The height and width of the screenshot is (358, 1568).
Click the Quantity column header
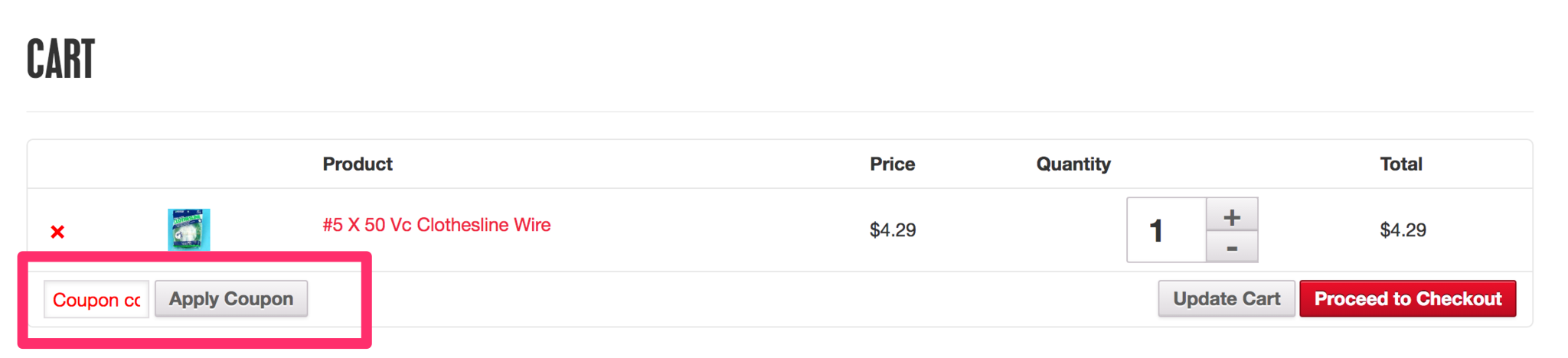click(x=1073, y=164)
